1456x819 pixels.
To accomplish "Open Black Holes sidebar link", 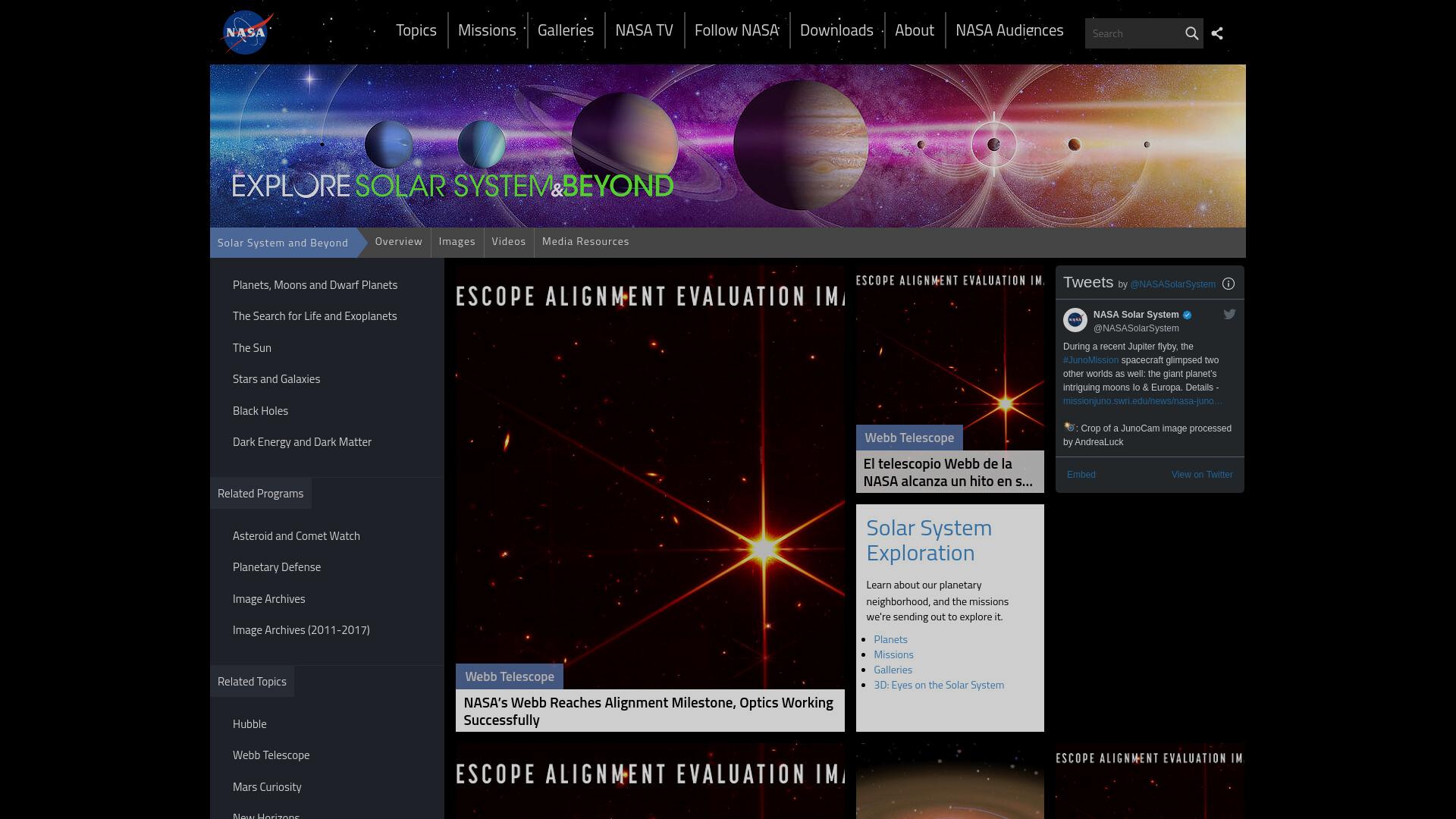I will coord(260,411).
